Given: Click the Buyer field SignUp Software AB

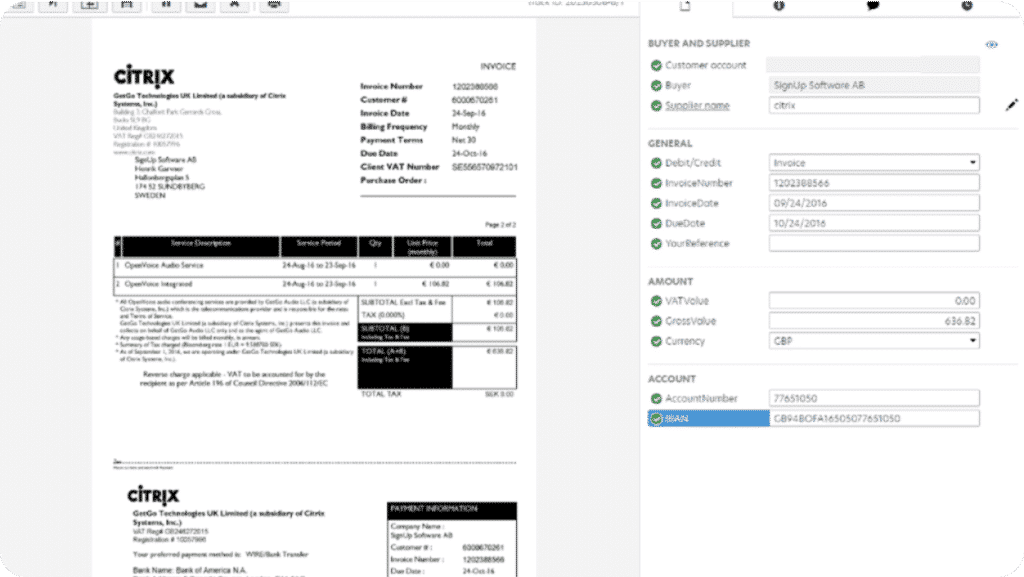Looking at the screenshot, I should (873, 85).
